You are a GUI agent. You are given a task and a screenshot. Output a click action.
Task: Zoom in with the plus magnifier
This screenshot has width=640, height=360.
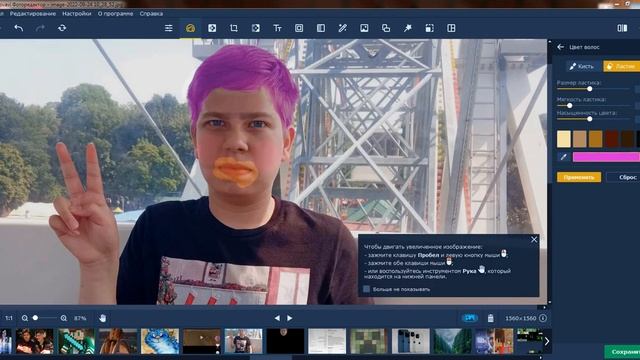64,318
